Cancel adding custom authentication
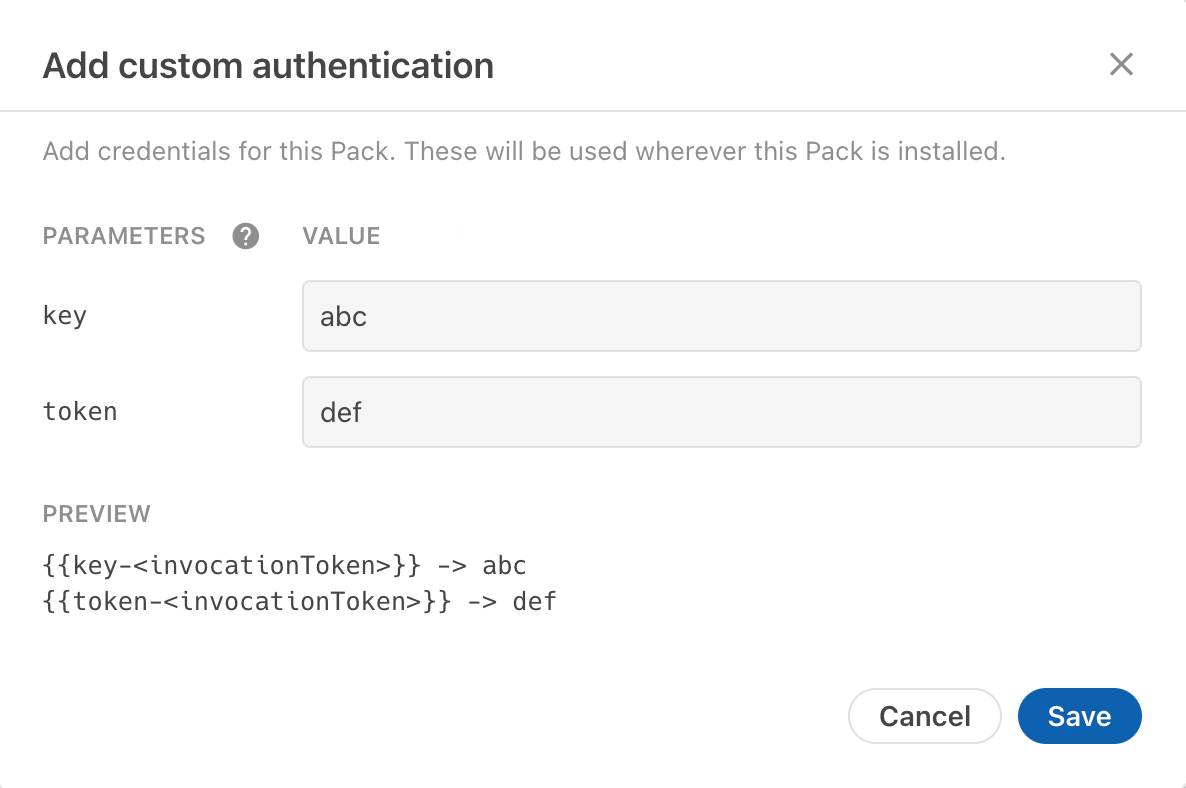This screenshot has width=1186, height=788. click(924, 716)
